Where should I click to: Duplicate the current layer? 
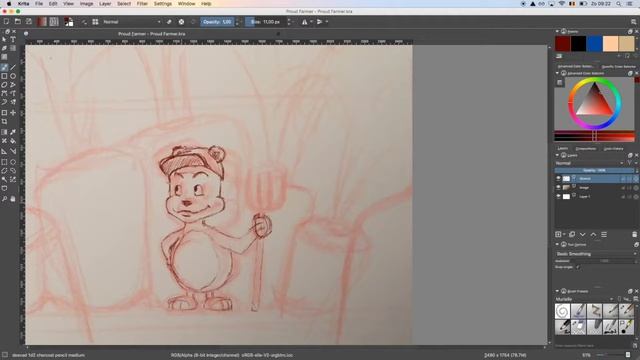point(572,234)
